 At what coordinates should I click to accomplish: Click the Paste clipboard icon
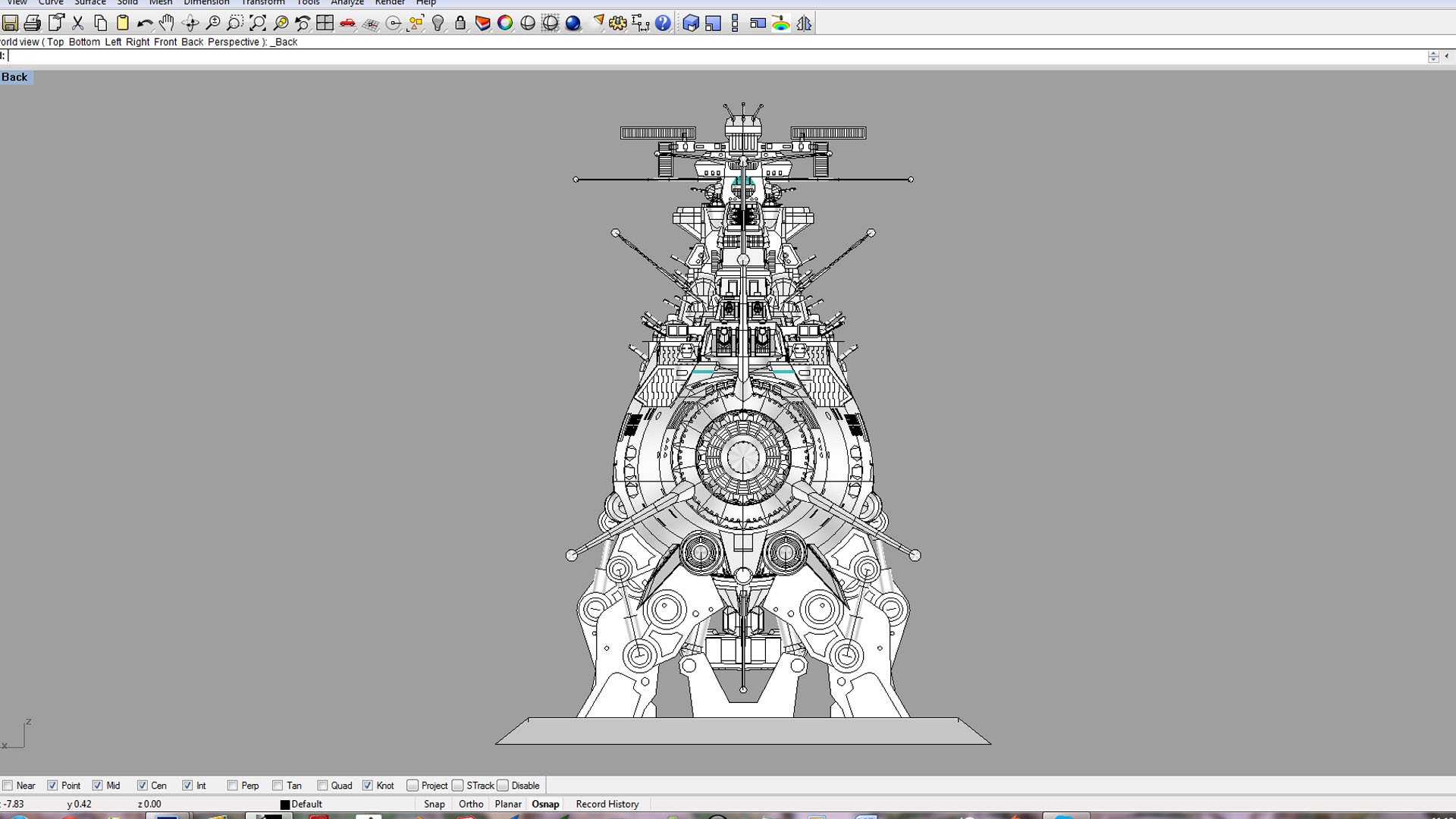[x=122, y=24]
